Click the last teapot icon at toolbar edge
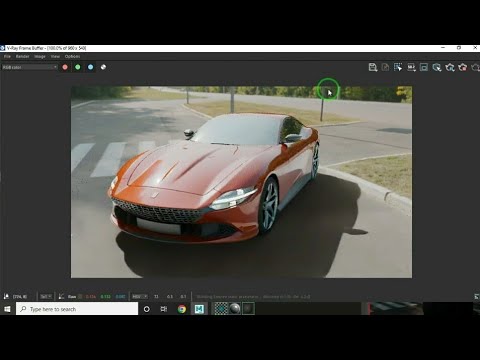 tap(476, 68)
